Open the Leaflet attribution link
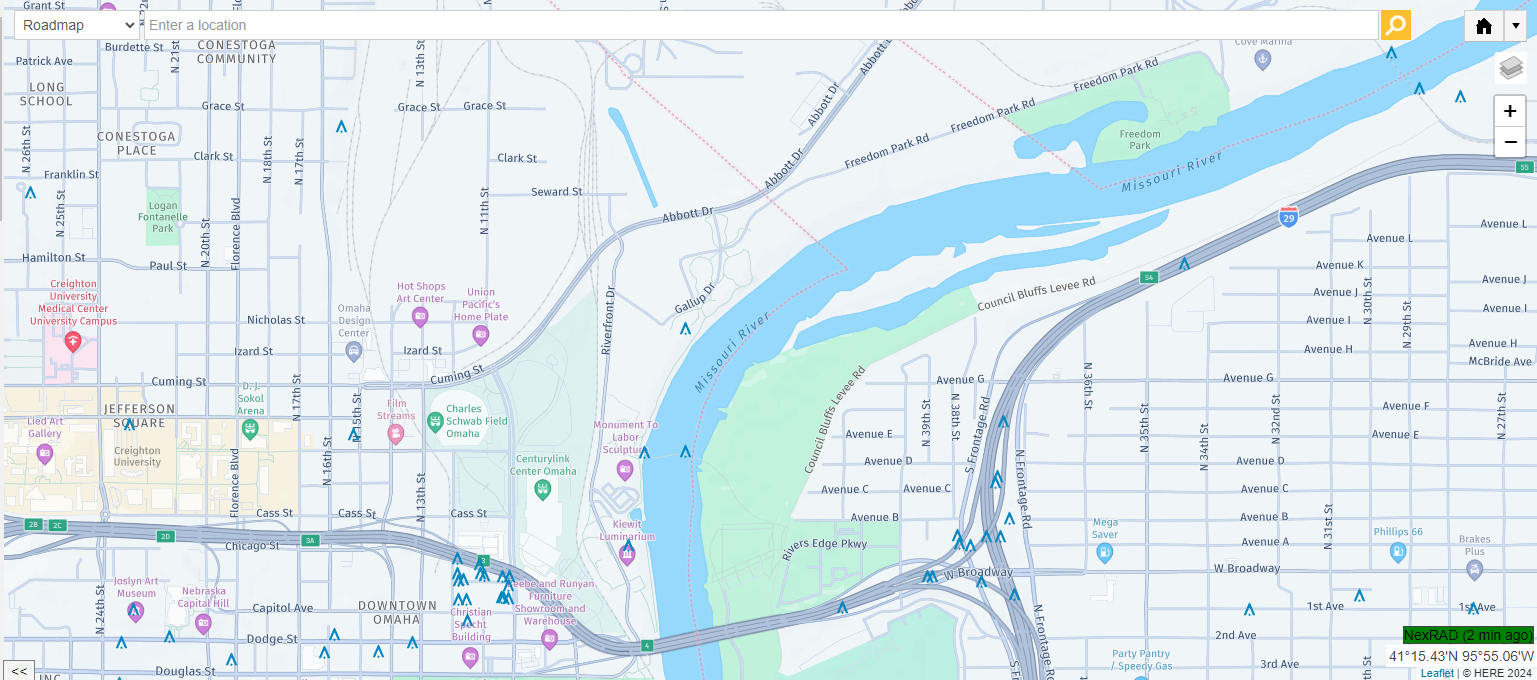 (1437, 673)
